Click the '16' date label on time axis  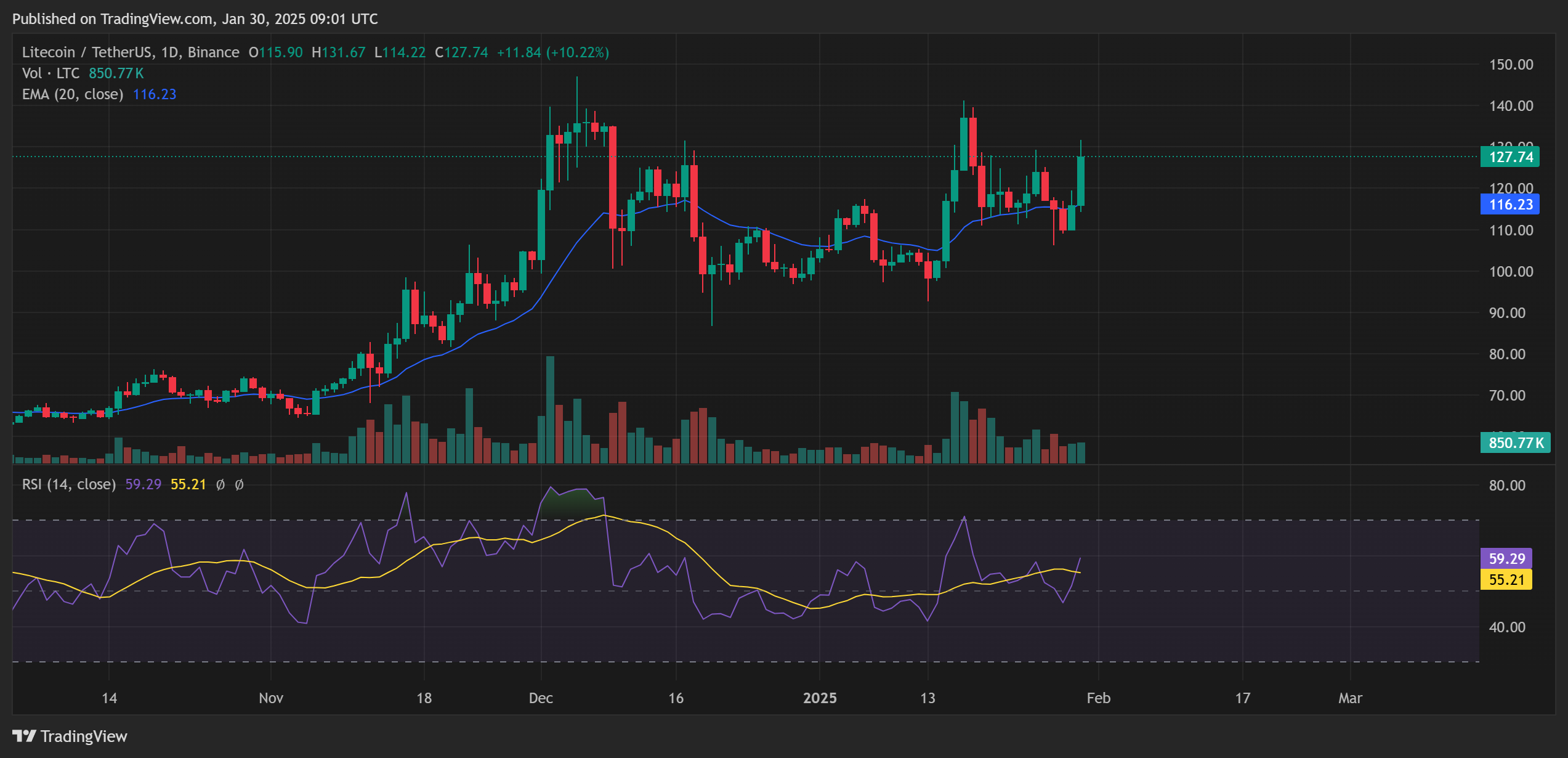click(676, 698)
